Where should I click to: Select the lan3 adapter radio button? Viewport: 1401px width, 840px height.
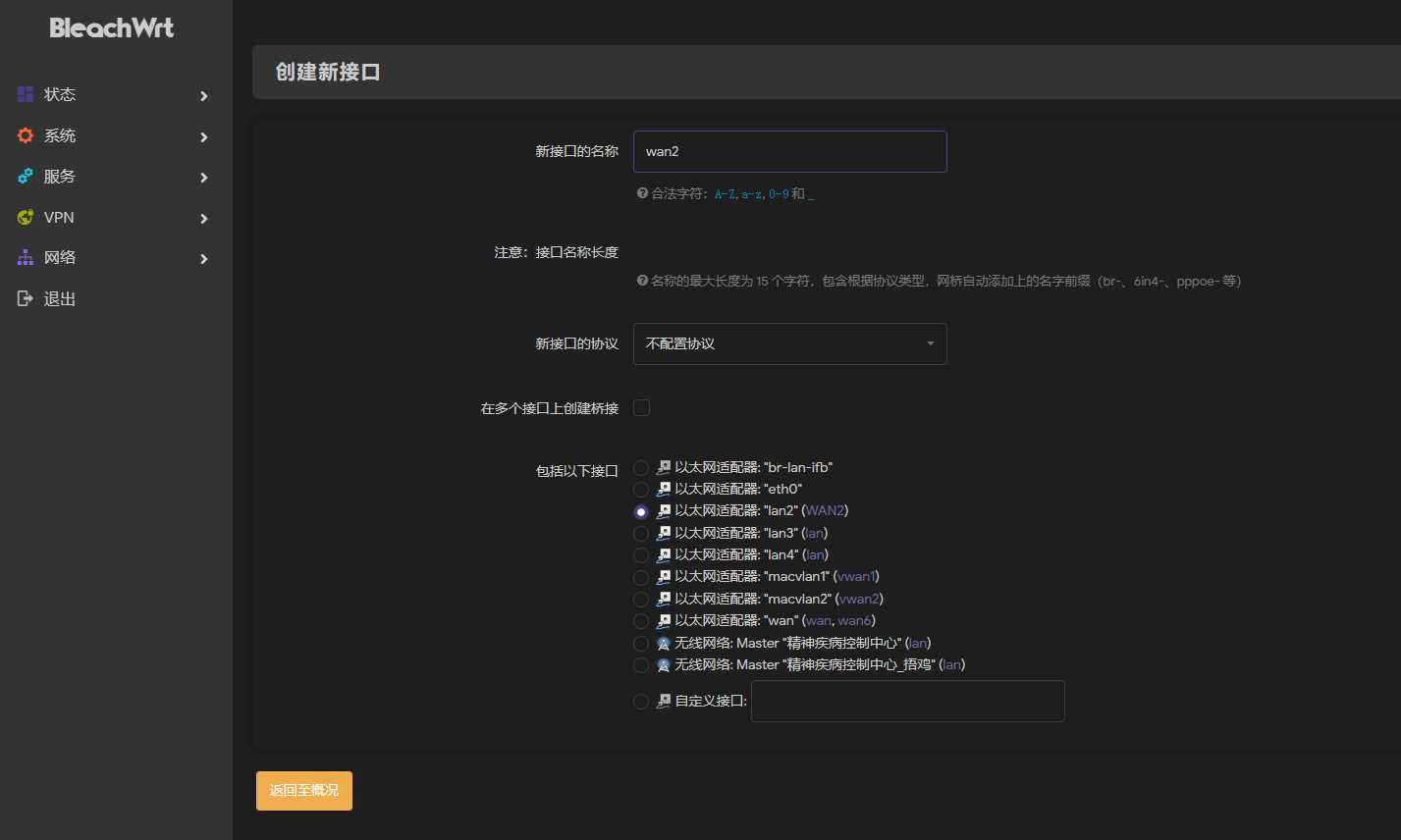click(x=641, y=534)
